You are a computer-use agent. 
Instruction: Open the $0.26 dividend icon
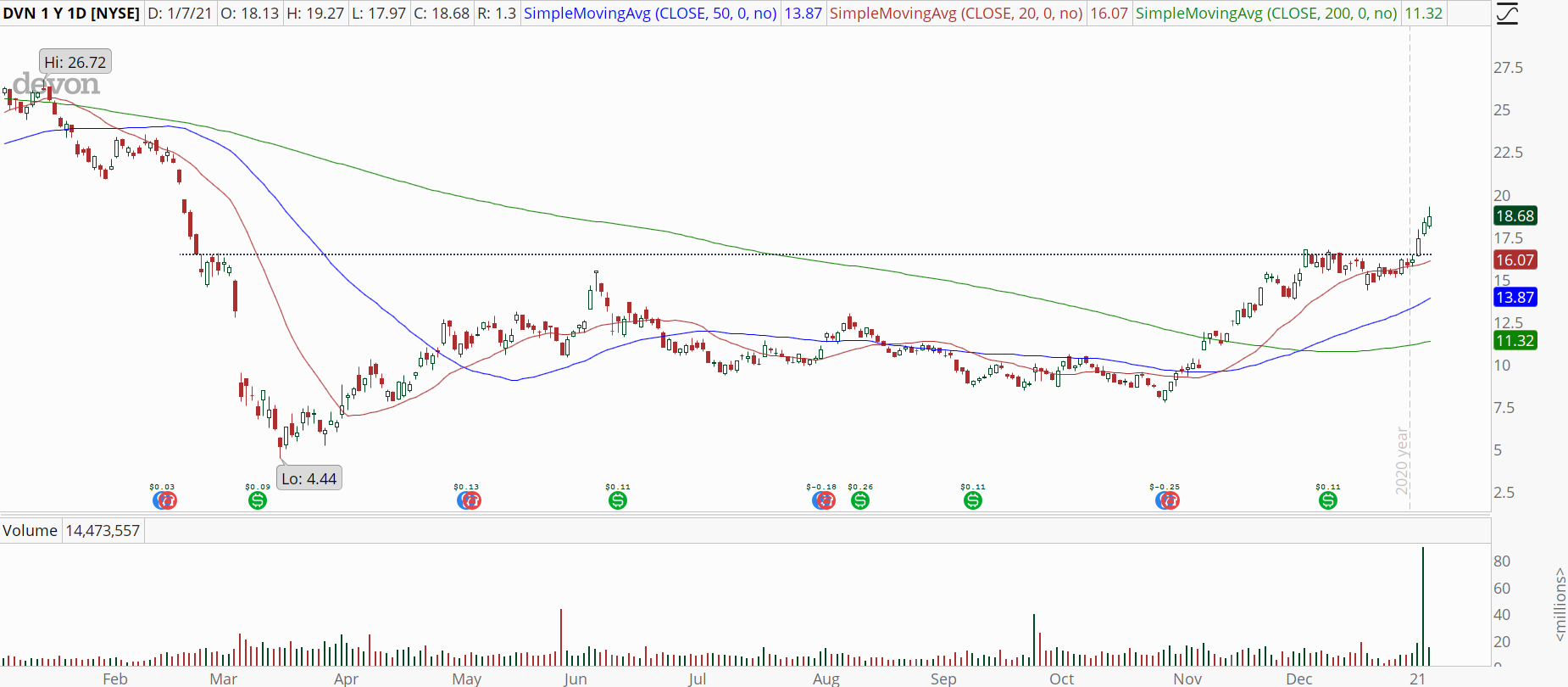click(x=860, y=500)
